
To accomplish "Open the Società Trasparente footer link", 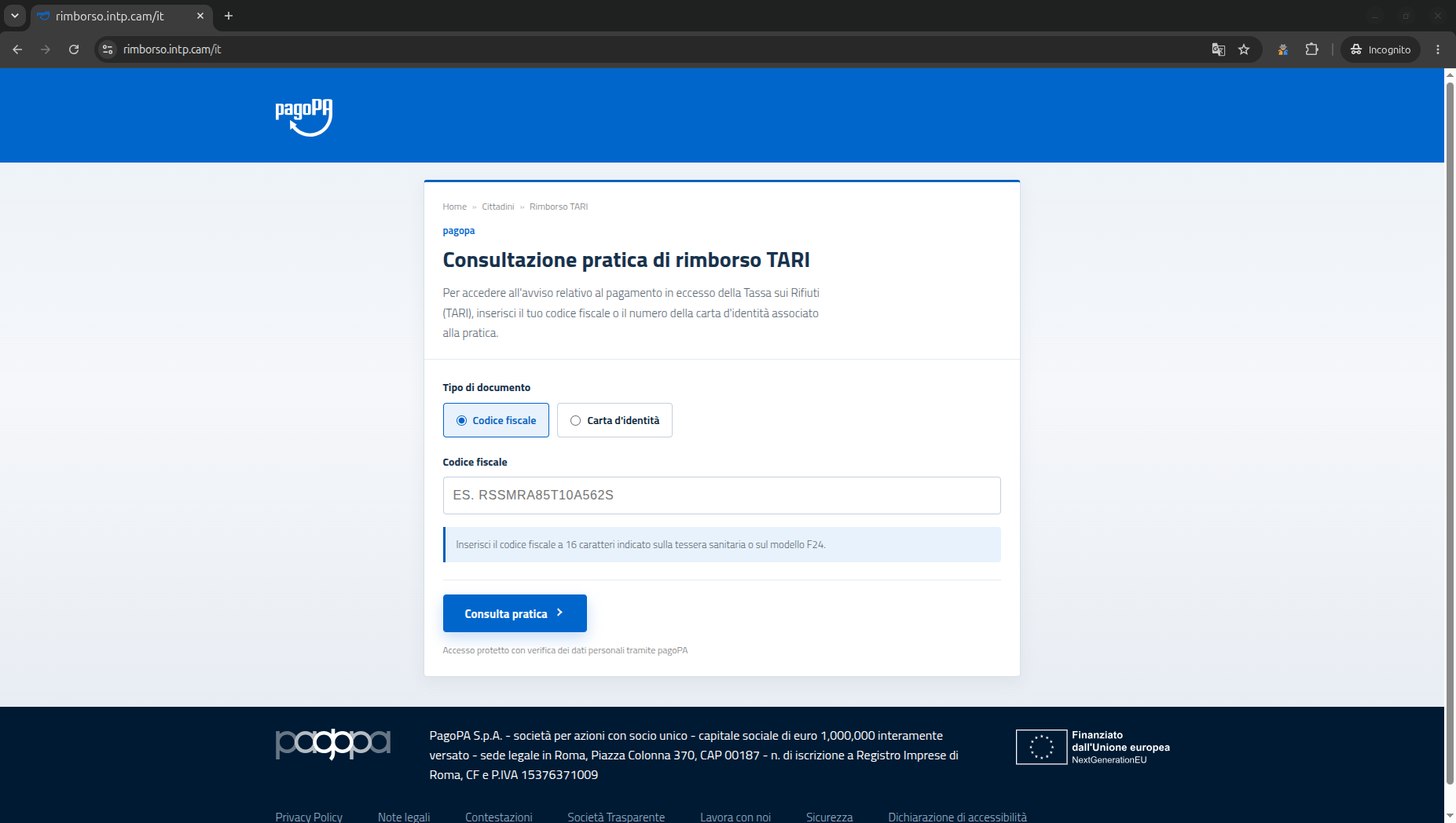I will [x=616, y=817].
